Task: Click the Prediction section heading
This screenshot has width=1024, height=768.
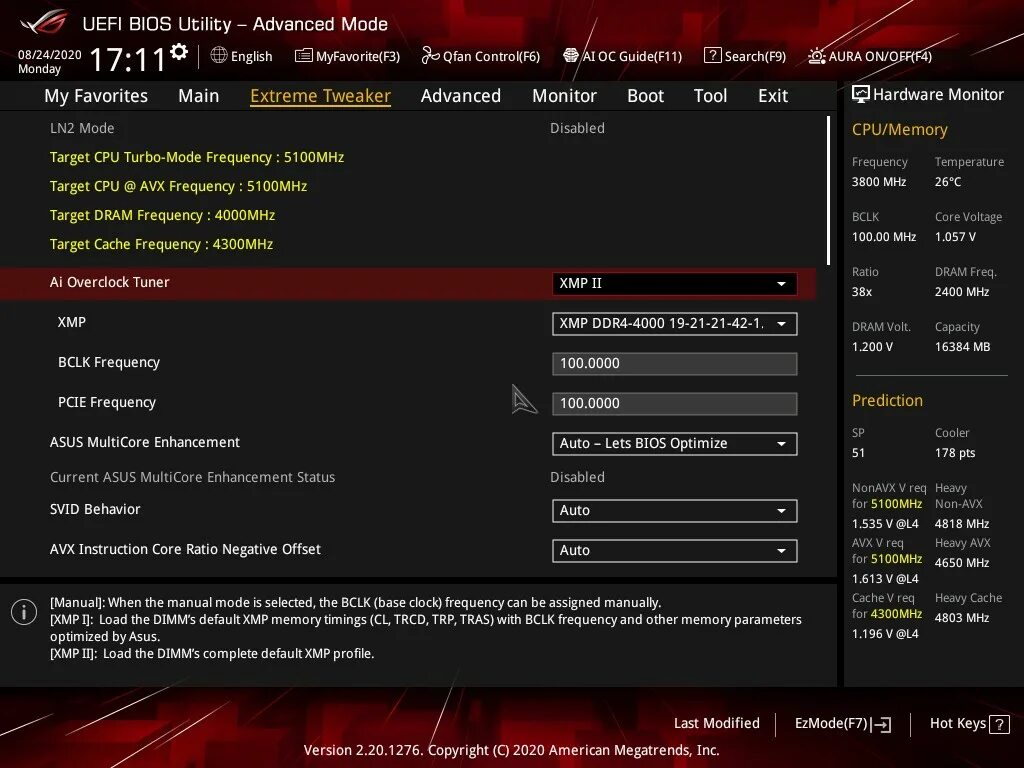Action: click(887, 400)
